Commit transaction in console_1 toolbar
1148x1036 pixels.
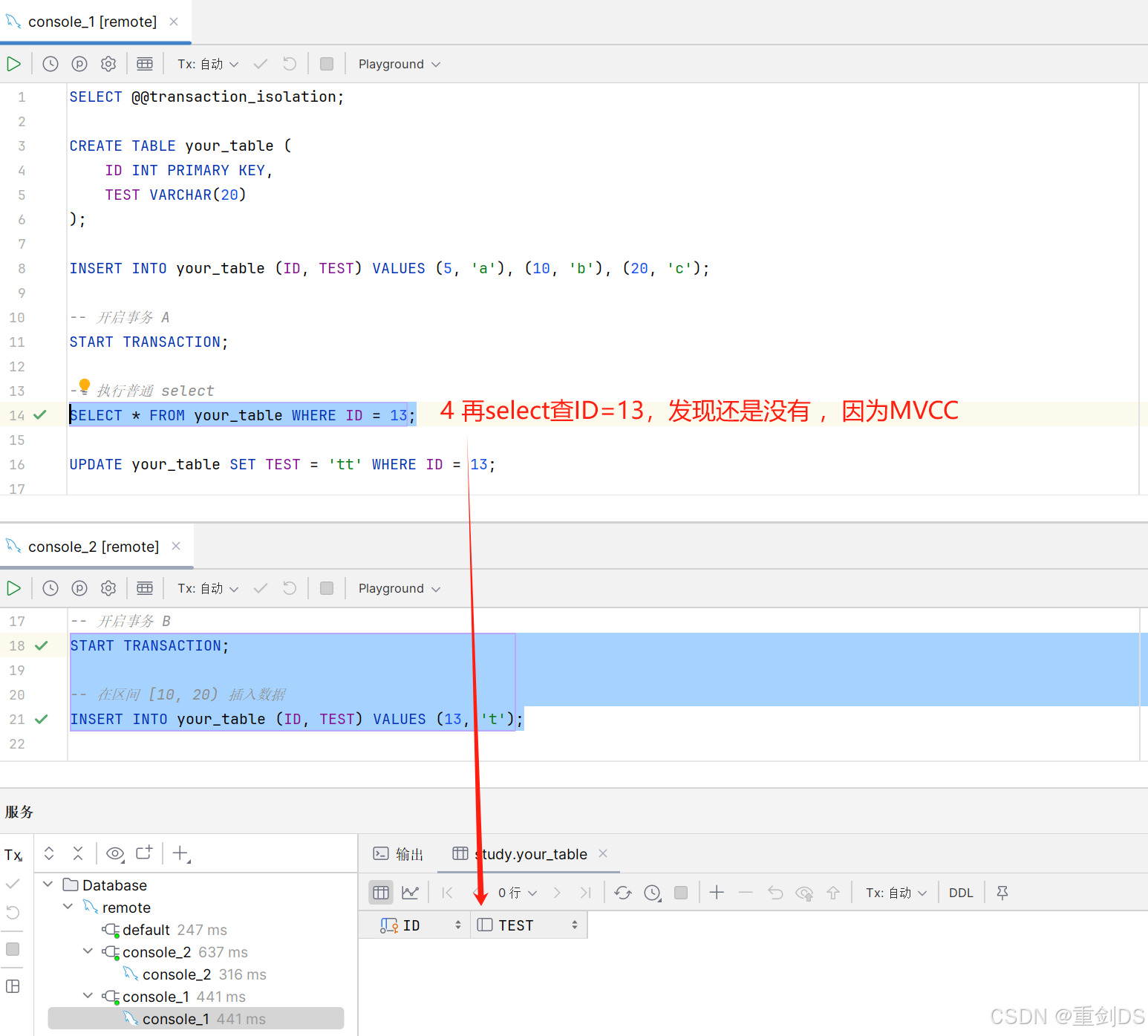click(x=261, y=64)
